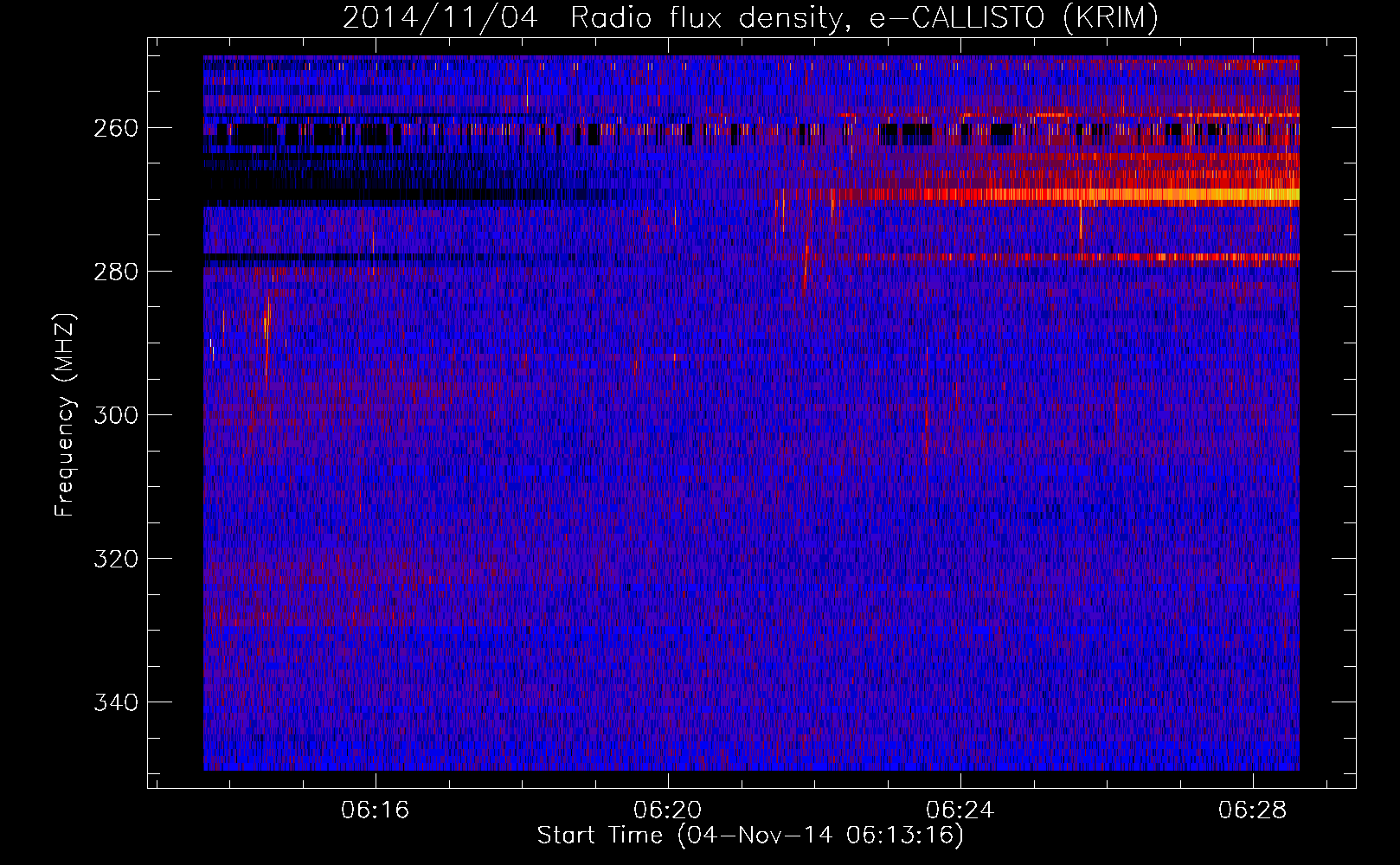Viewport: 1400px width, 865px height.
Task: Click the 06:16 time tick label
Action: click(375, 811)
